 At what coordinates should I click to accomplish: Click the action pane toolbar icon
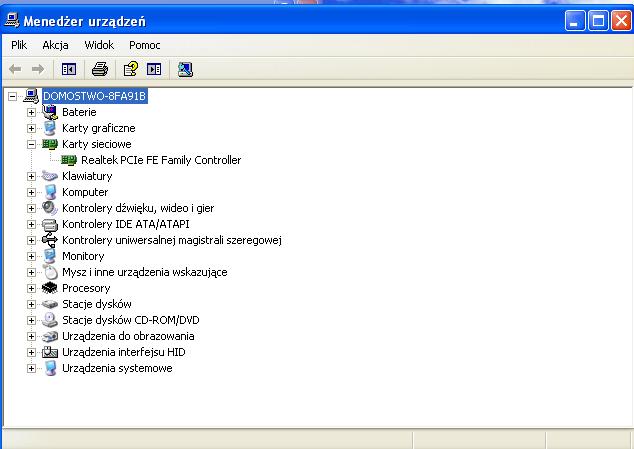(x=154, y=69)
